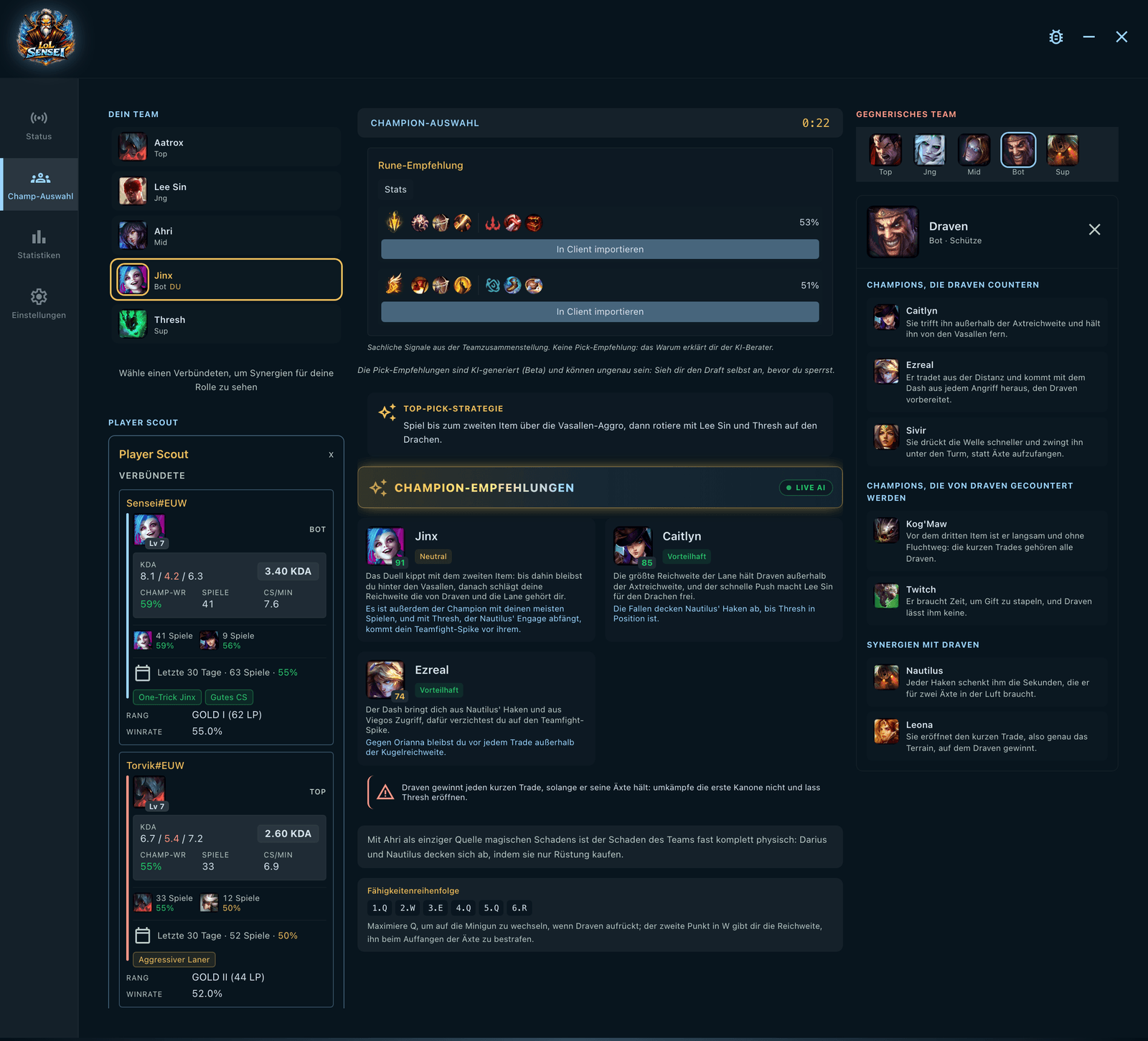
Task: Select Caitlyn champion recommendation card
Action: click(724, 580)
